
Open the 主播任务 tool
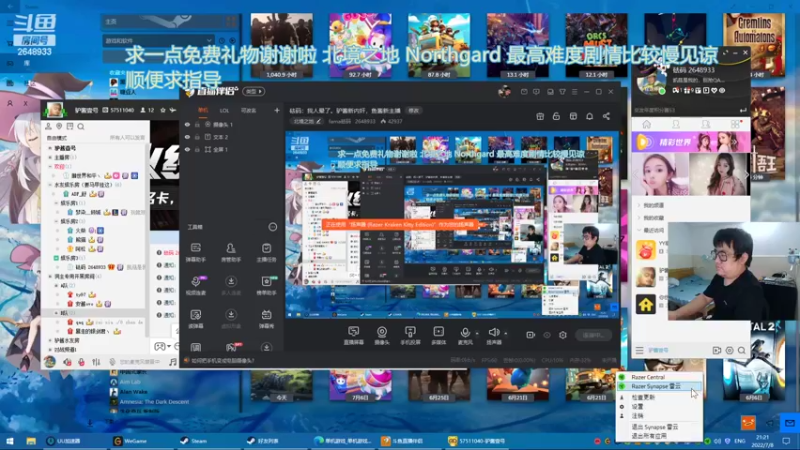pyautogui.click(x=266, y=253)
